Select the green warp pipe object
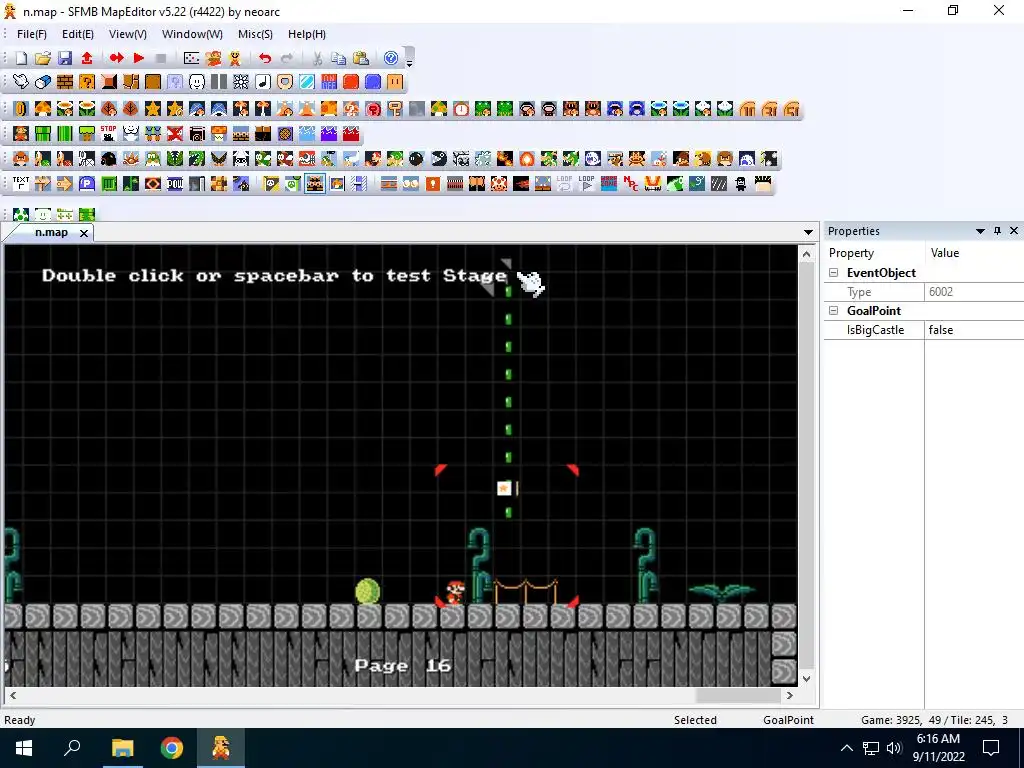Image resolution: width=1024 pixels, height=768 pixels. 42,134
